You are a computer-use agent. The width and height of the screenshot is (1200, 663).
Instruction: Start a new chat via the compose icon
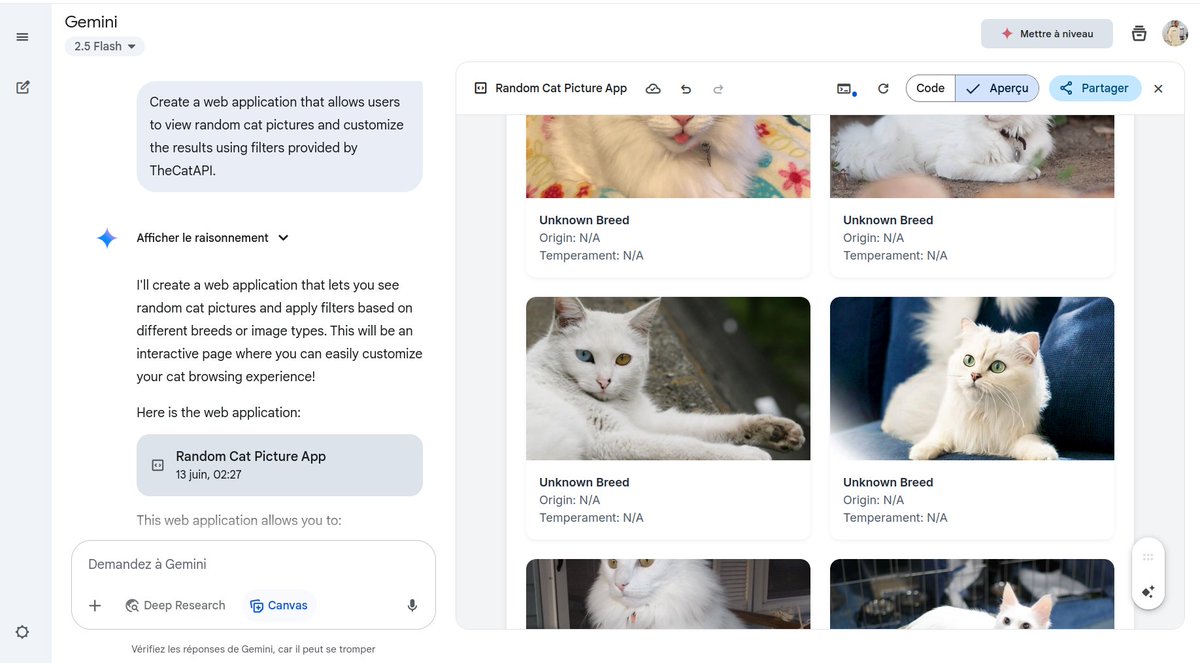coord(22,87)
